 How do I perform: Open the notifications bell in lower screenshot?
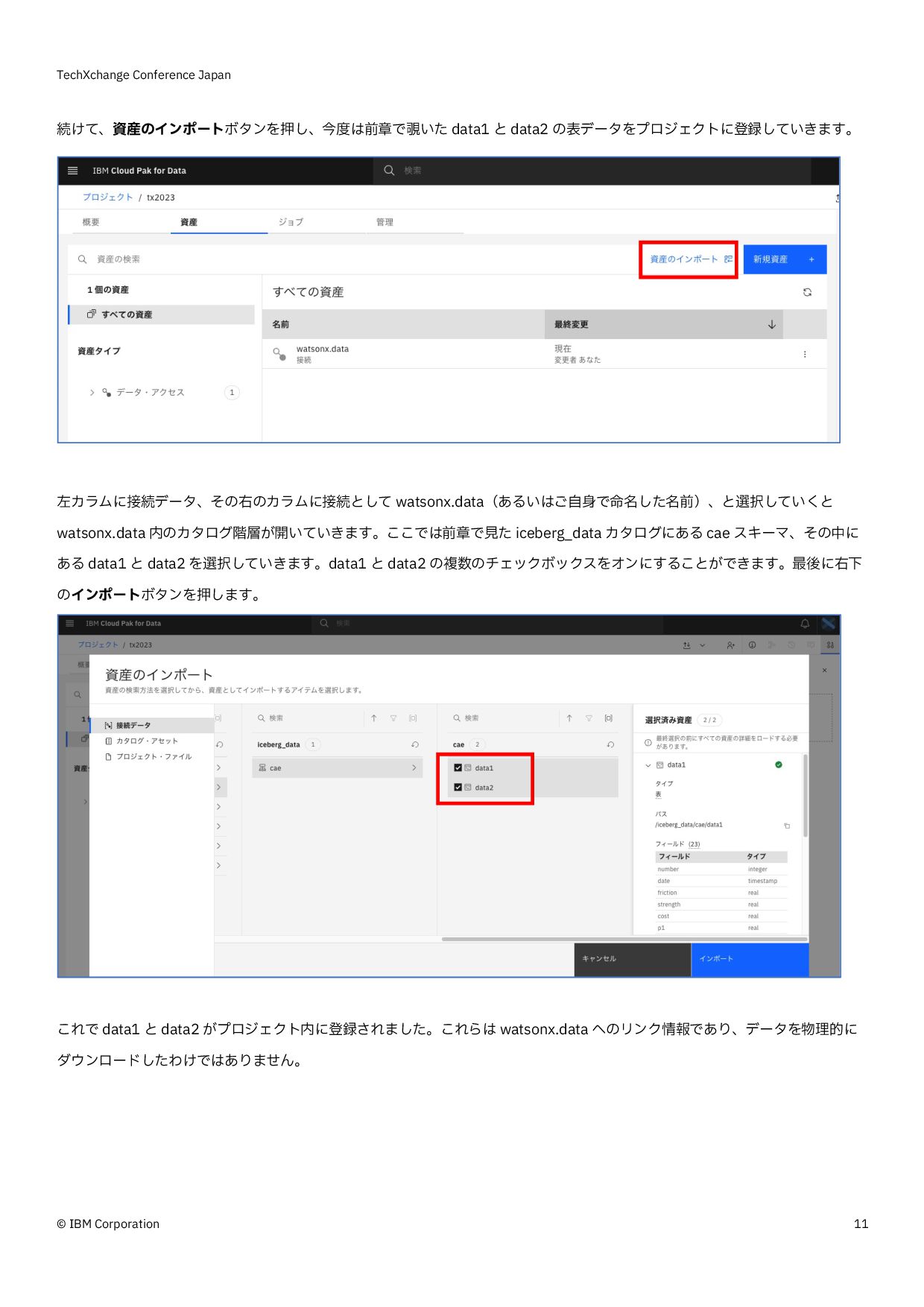point(805,624)
